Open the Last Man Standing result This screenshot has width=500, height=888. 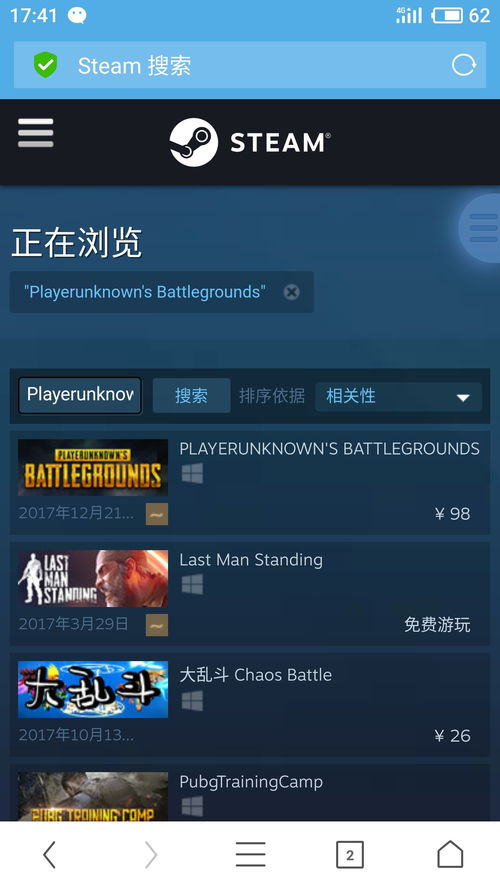tap(250, 594)
